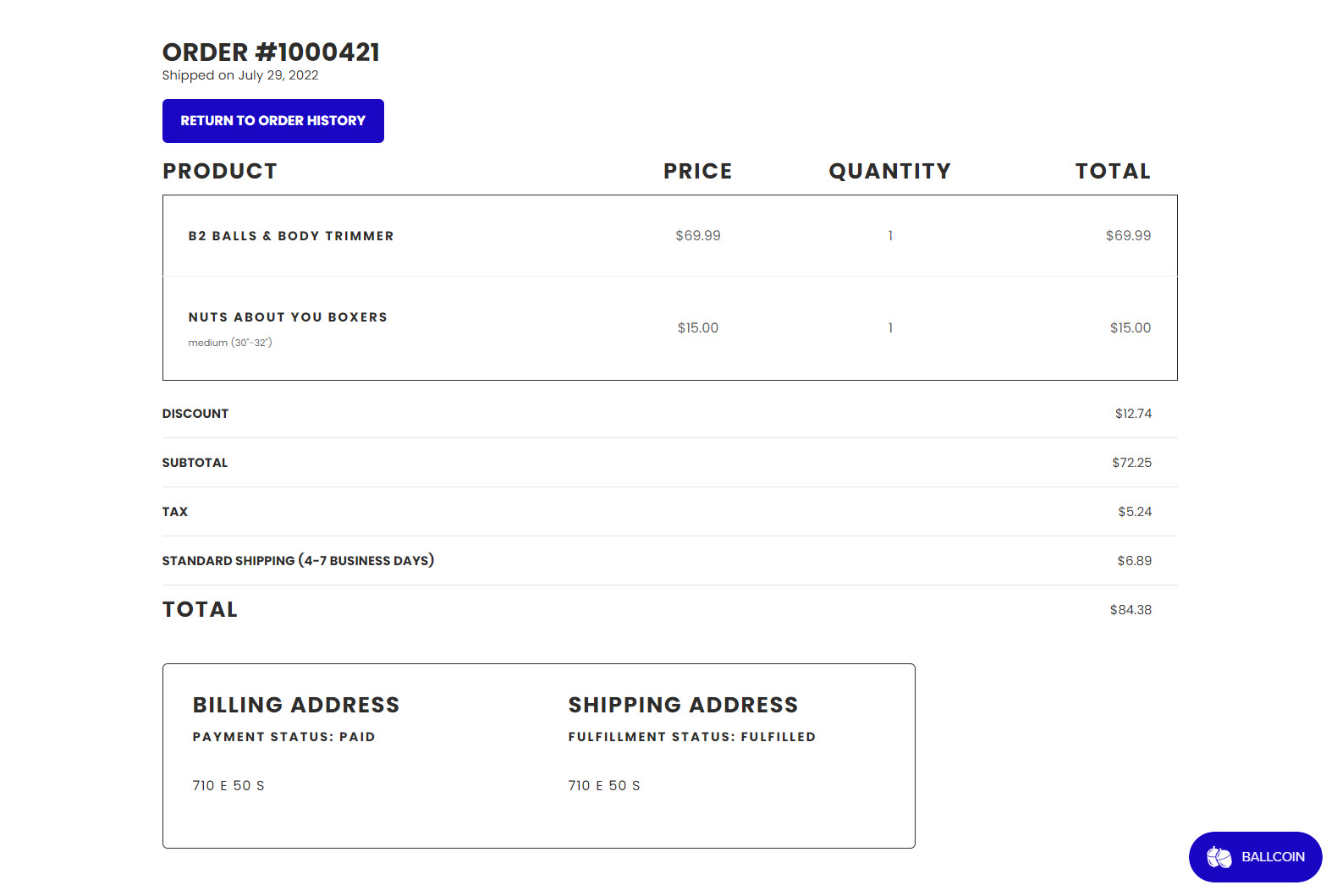This screenshot has height=896, width=1337.
Task: Click the Standard Shipping row label
Action: click(x=298, y=561)
